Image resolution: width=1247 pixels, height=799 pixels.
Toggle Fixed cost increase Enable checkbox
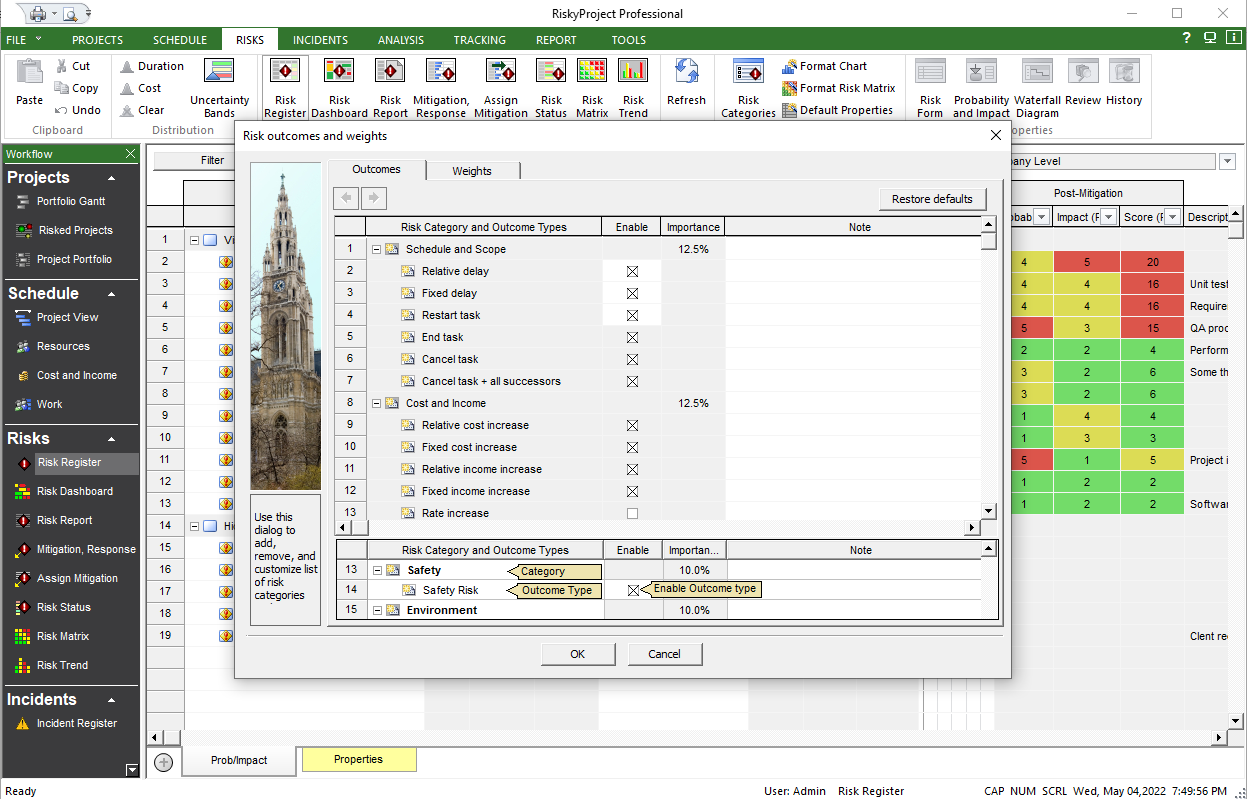[x=632, y=447]
